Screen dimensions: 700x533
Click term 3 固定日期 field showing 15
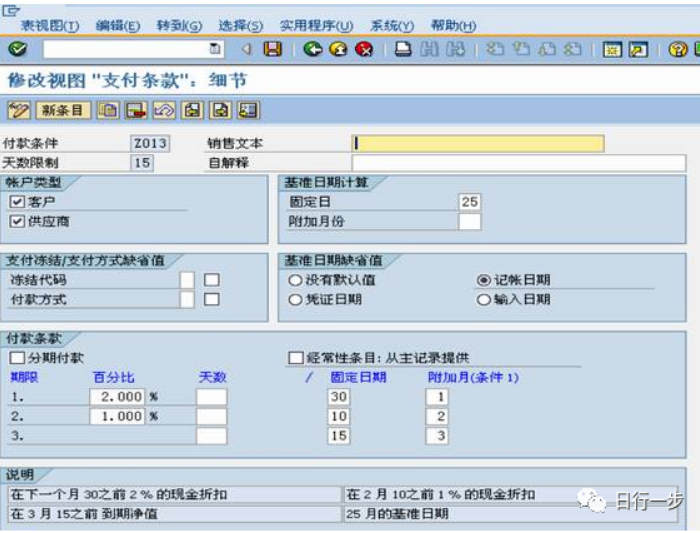338,436
